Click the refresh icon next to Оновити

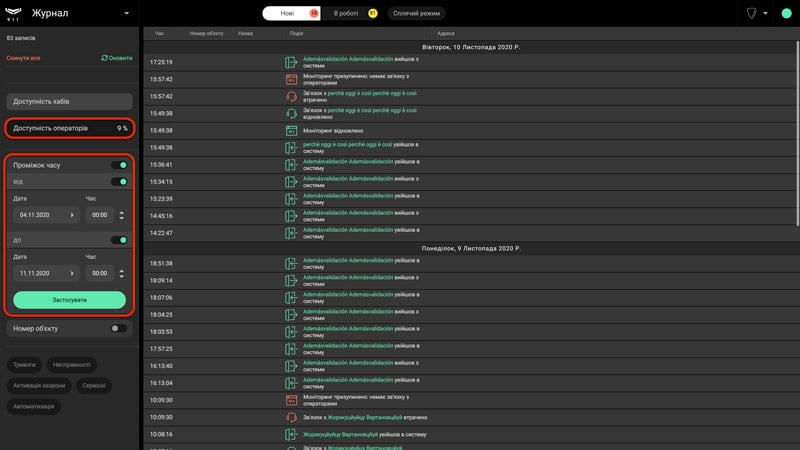[105, 58]
